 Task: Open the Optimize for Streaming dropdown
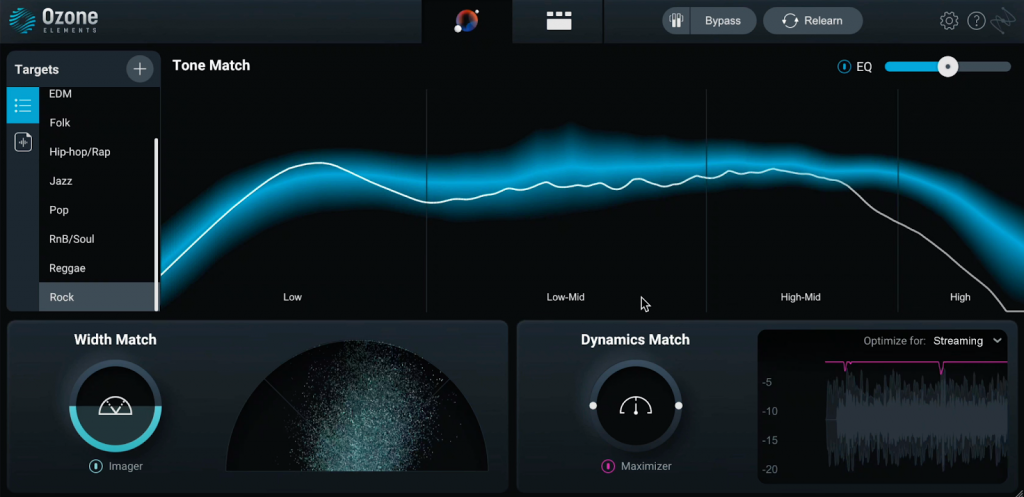(967, 341)
